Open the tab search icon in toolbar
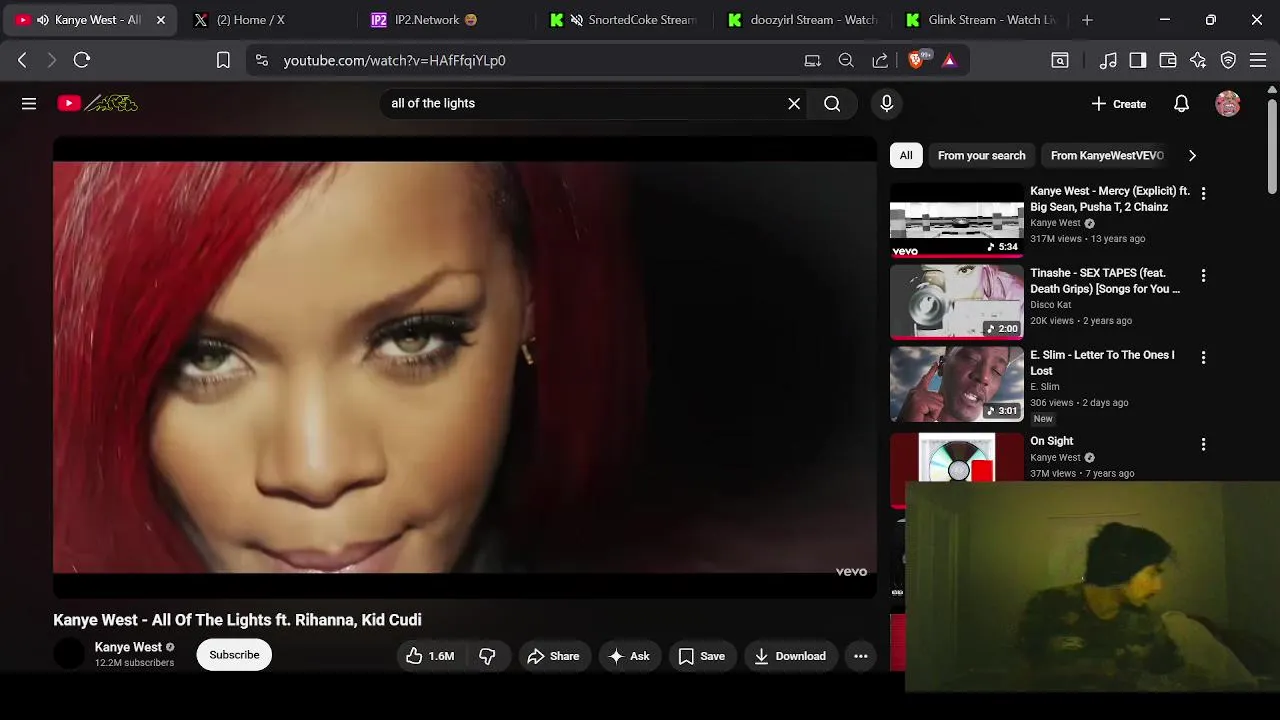The image size is (1280, 720). click(1059, 60)
